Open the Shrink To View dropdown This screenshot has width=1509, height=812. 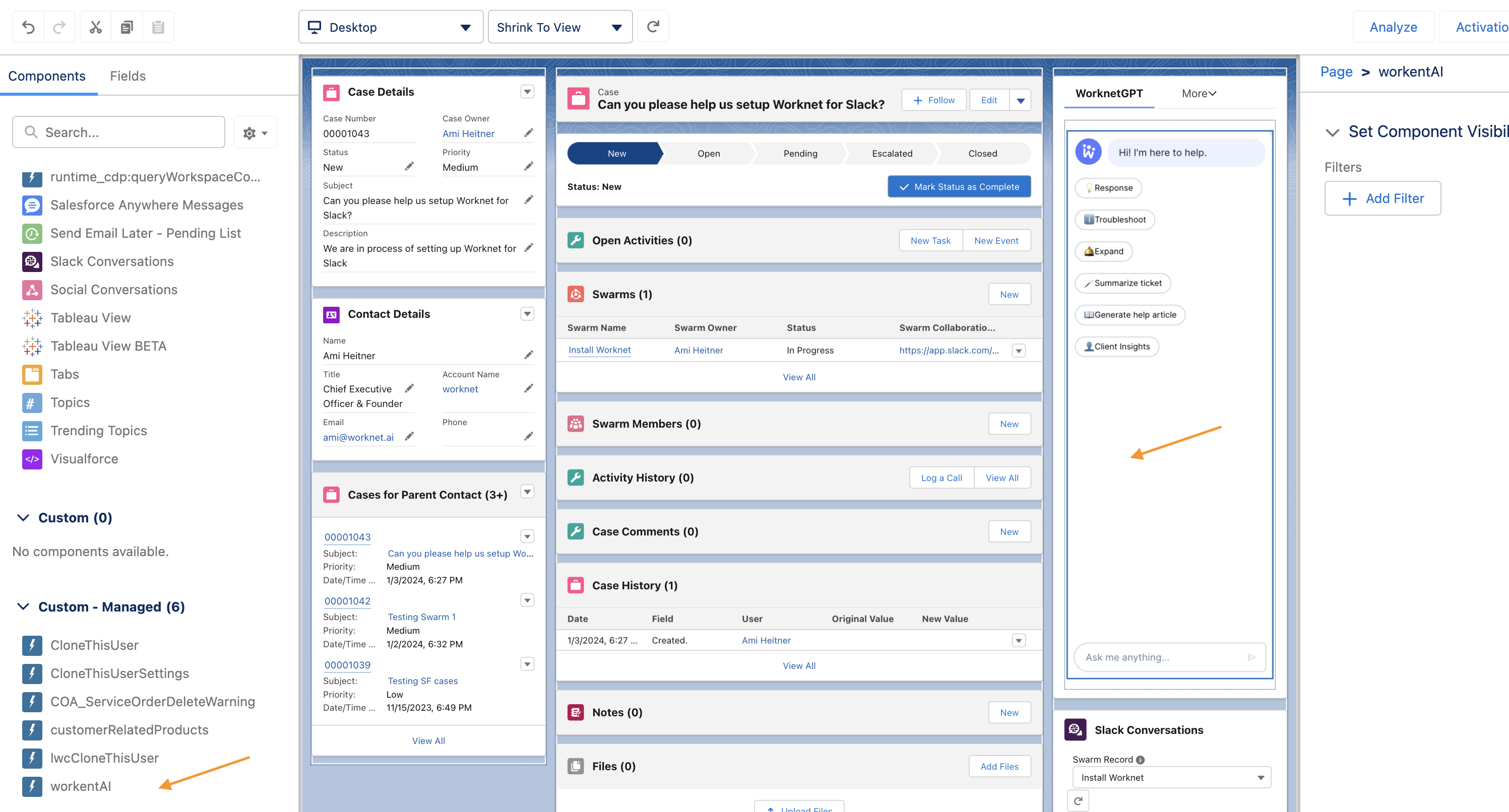click(560, 27)
